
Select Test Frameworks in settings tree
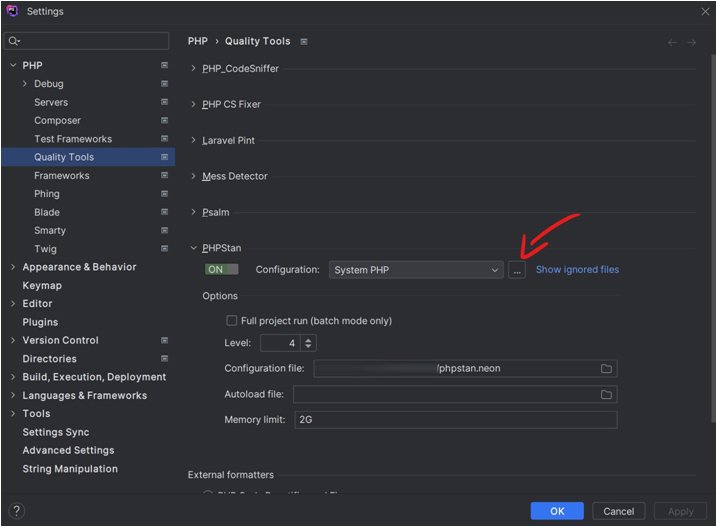pyautogui.click(x=73, y=139)
